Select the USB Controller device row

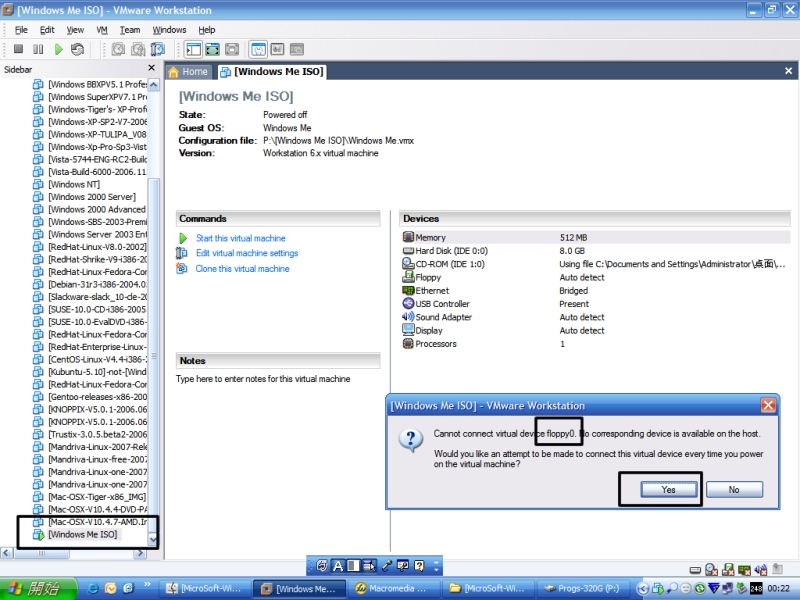(x=596, y=304)
